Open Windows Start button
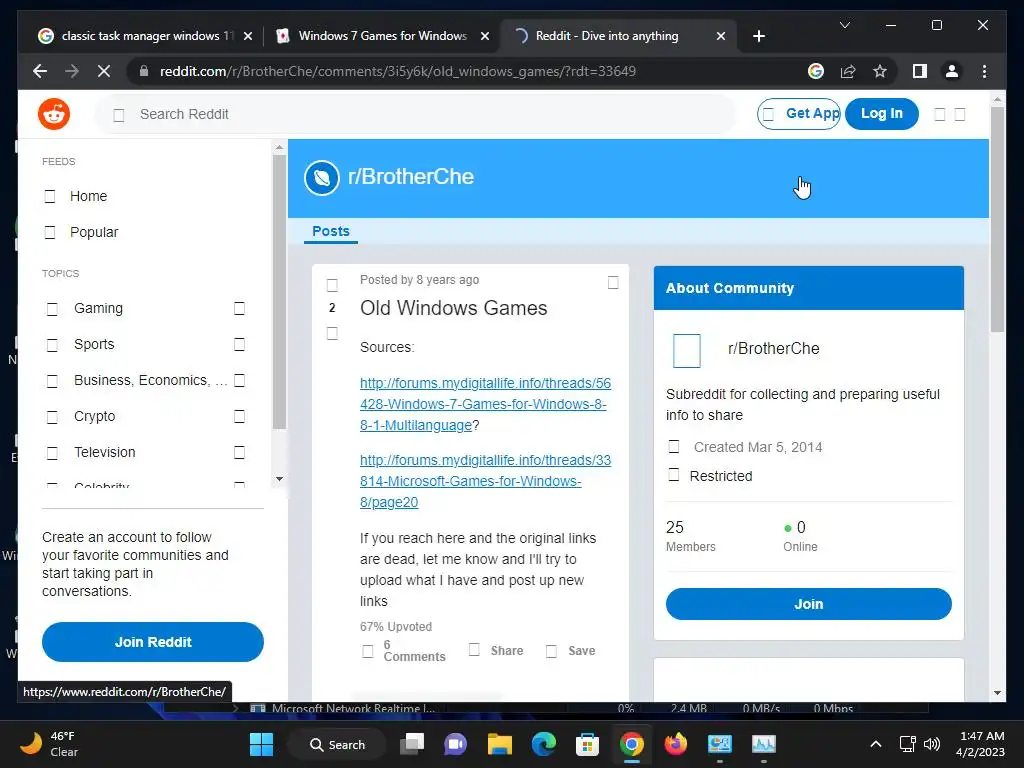This screenshot has width=1024, height=768. point(261,744)
